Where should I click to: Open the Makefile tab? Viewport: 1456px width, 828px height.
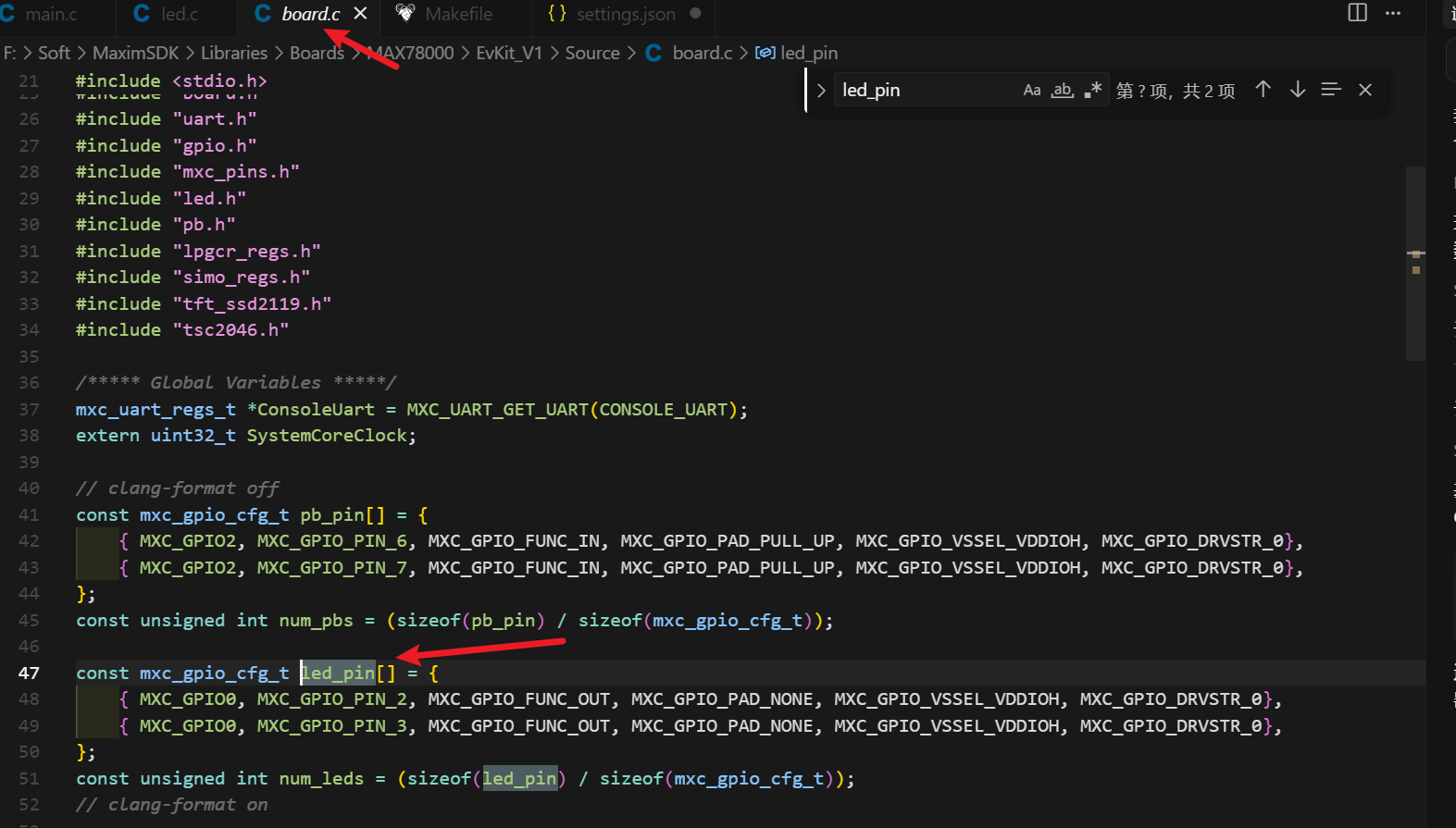(458, 14)
